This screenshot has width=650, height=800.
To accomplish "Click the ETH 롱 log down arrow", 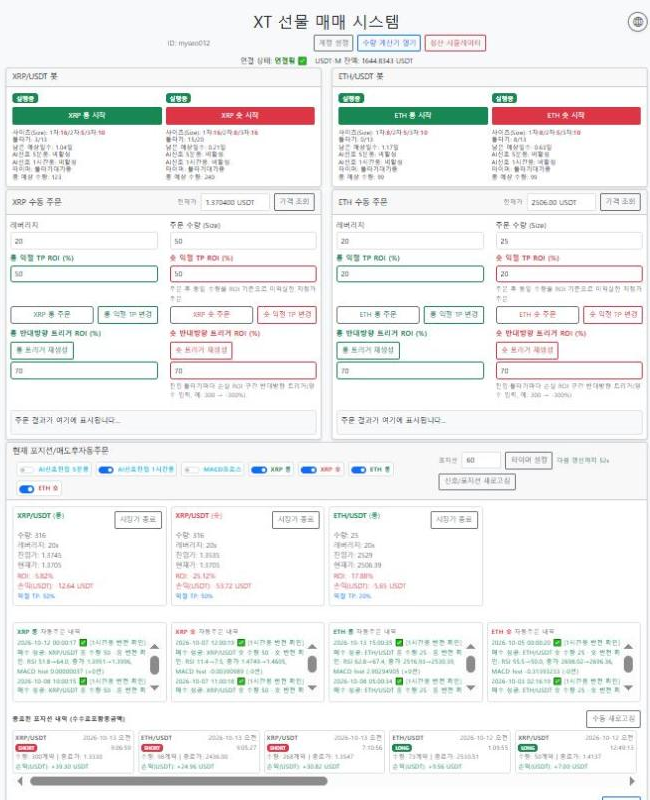I will click(x=470, y=688).
